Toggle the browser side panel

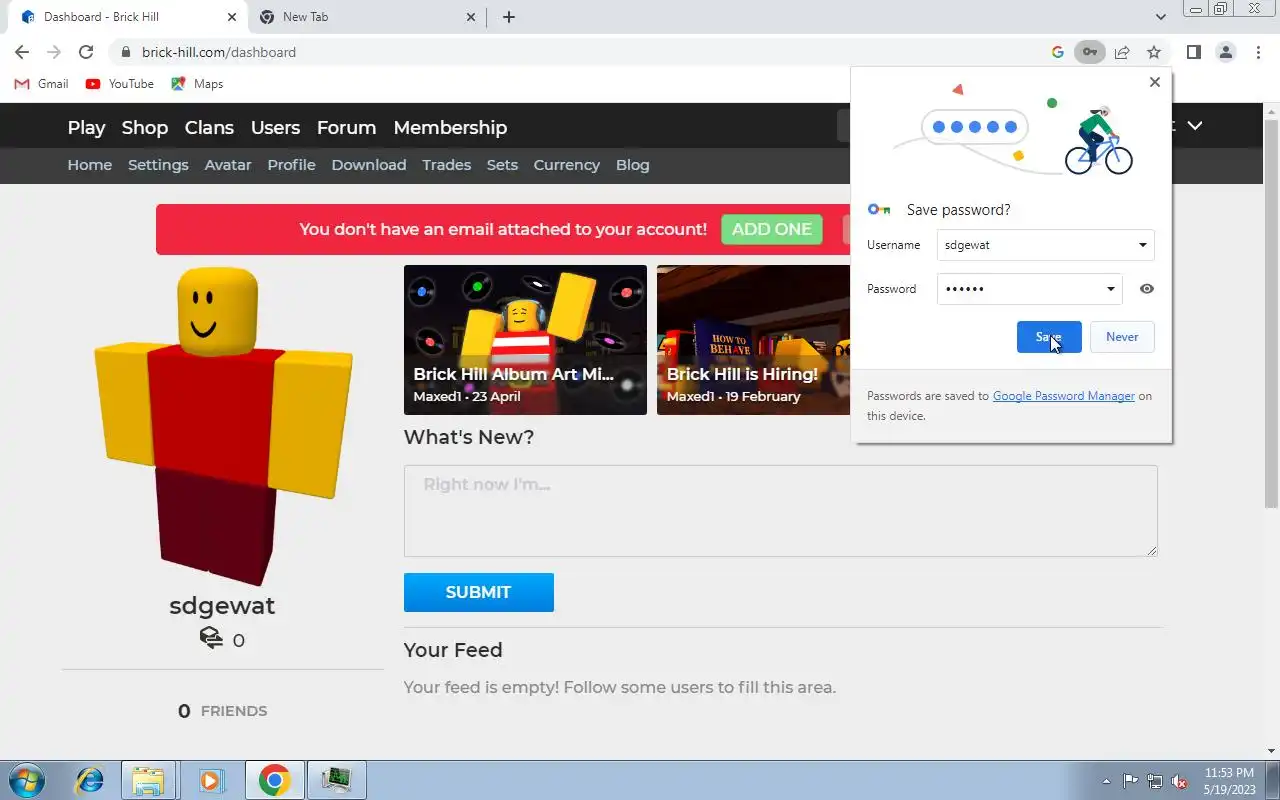click(1193, 52)
